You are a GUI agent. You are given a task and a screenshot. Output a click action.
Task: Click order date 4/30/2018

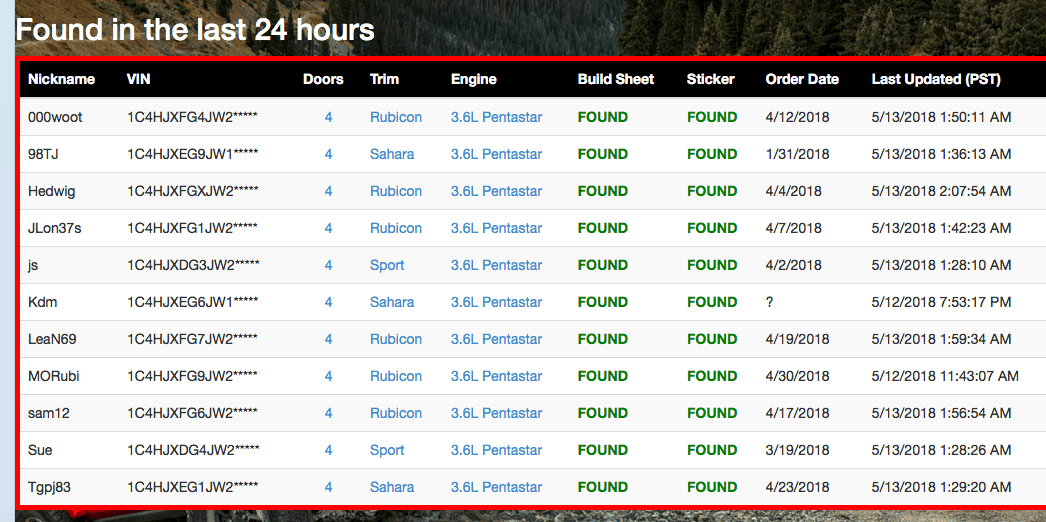(x=797, y=376)
